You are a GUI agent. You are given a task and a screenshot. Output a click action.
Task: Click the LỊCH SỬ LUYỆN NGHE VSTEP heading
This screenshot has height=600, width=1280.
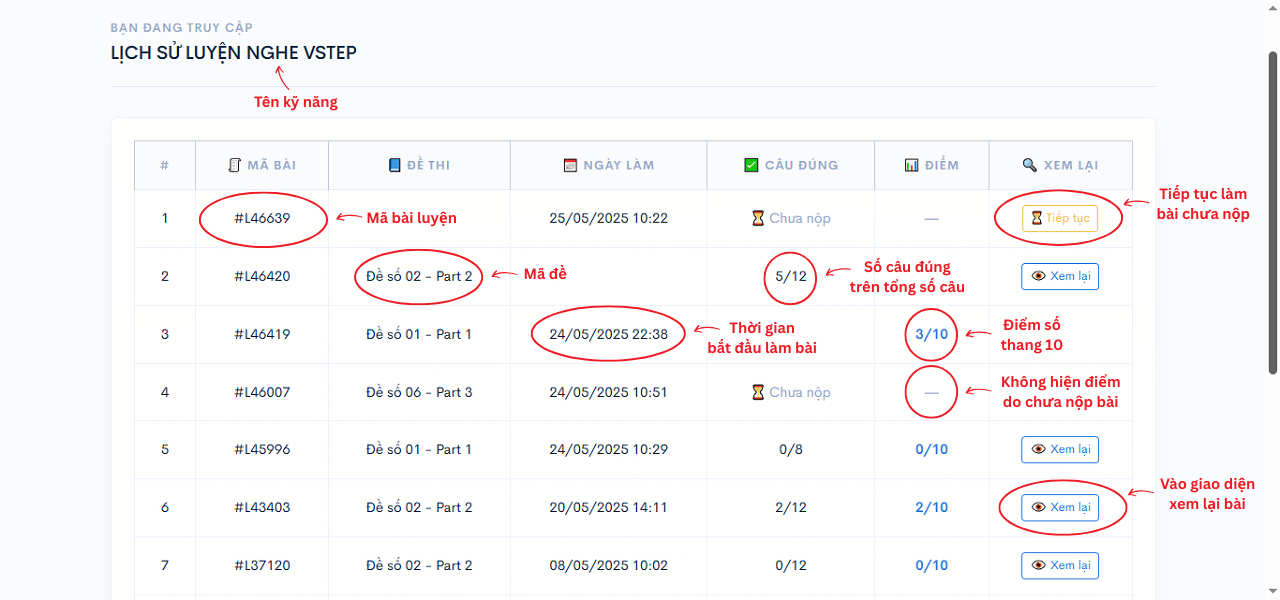233,53
